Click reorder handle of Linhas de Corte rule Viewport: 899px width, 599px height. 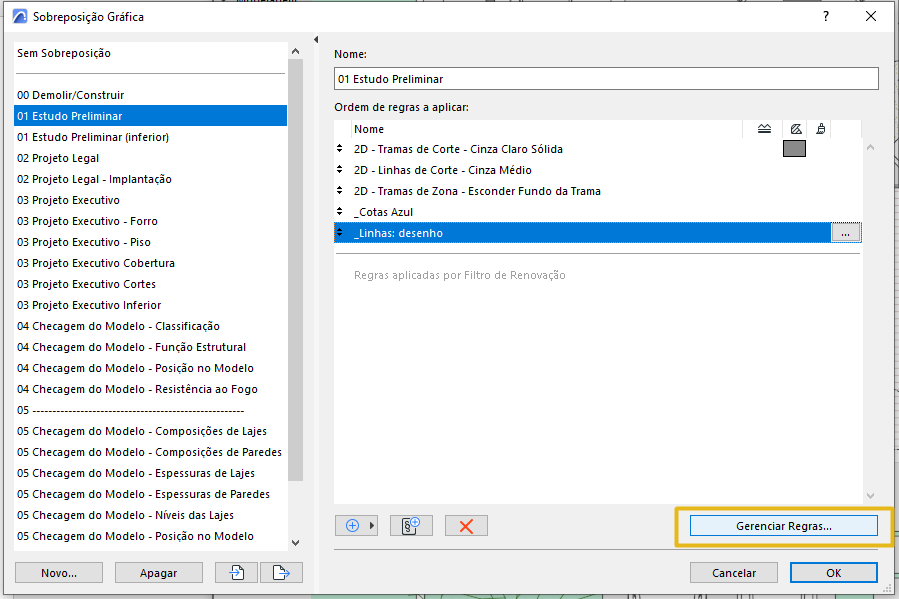point(339,170)
